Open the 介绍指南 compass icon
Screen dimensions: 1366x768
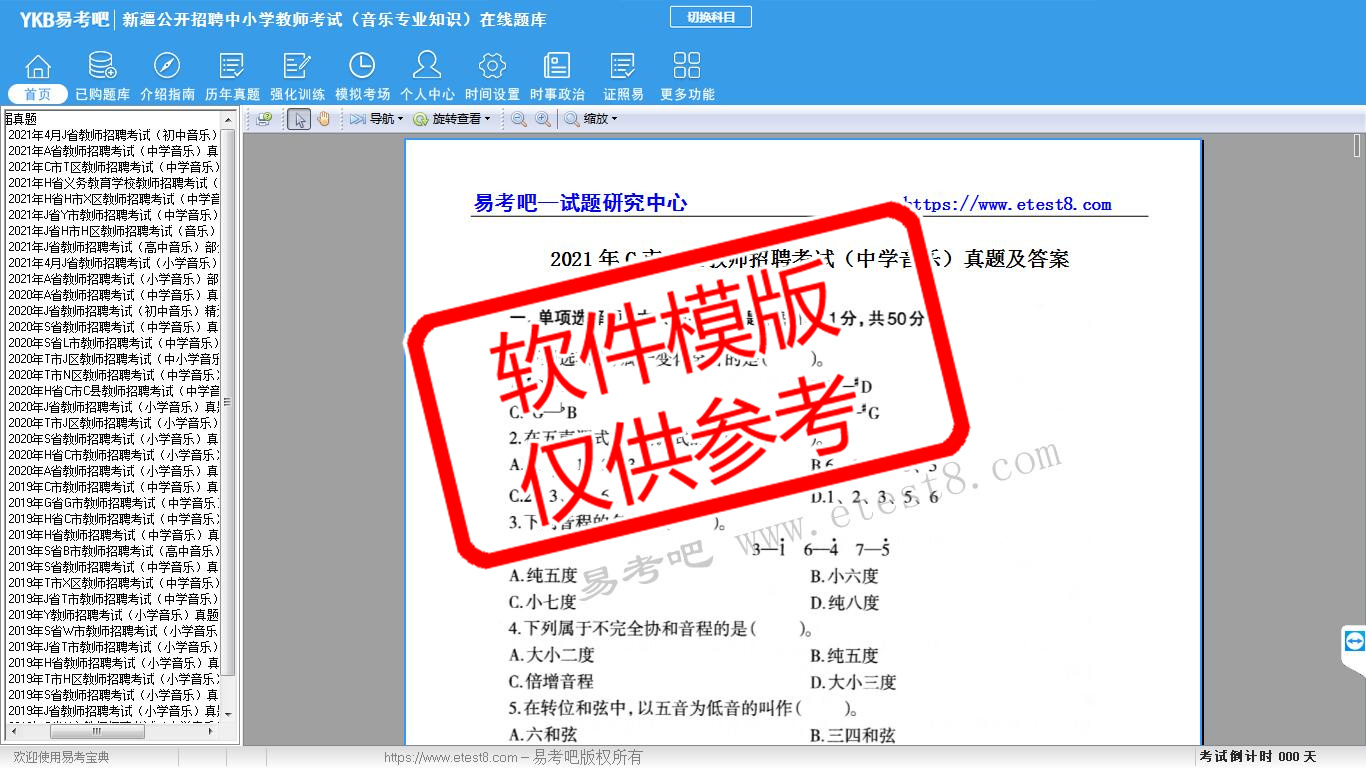click(167, 77)
